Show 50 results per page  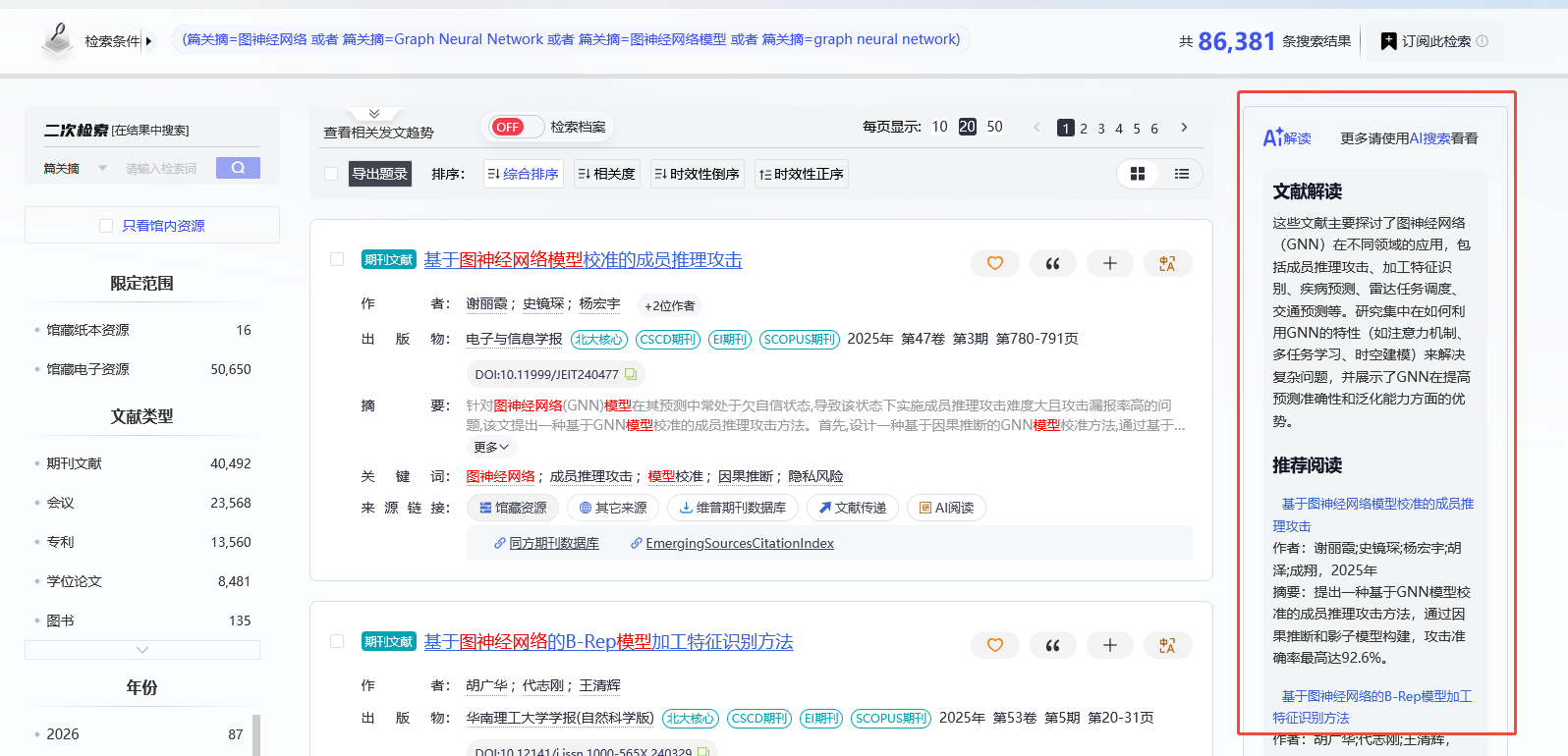tap(994, 127)
